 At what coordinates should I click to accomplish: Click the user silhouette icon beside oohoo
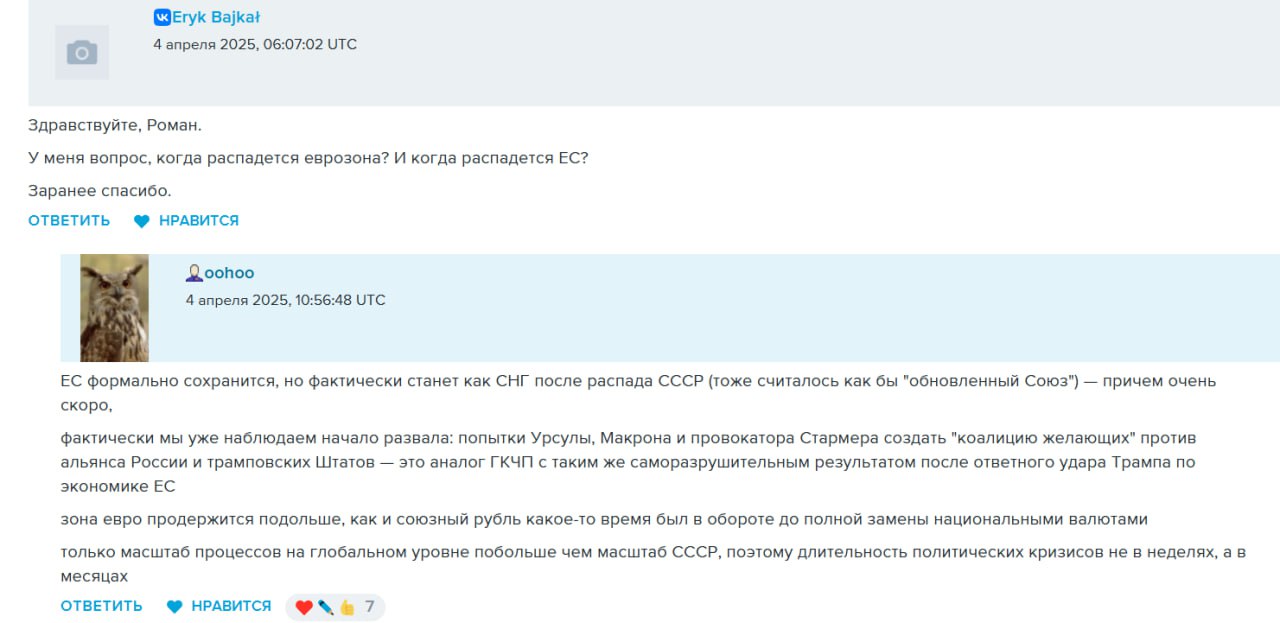coord(194,273)
